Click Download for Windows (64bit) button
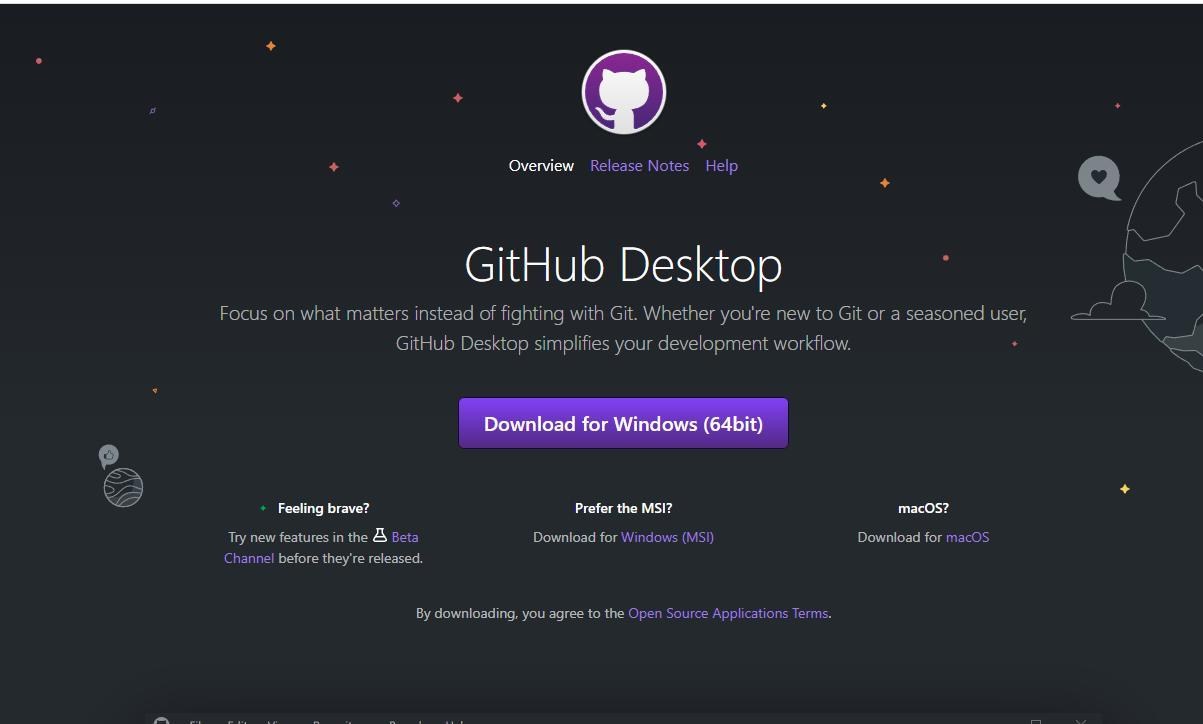 pos(623,423)
